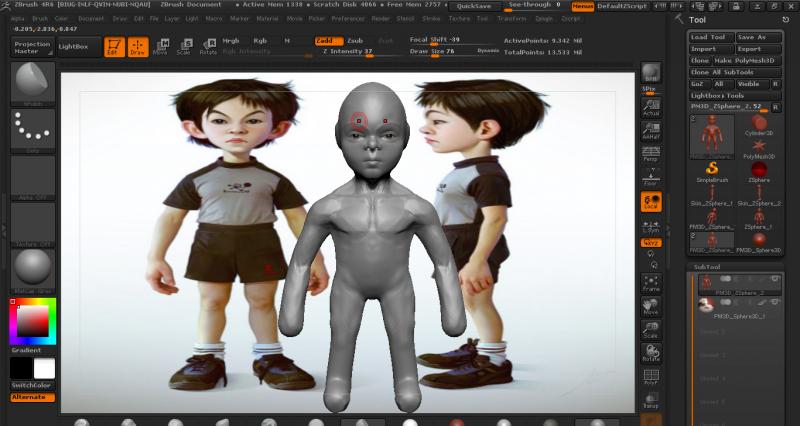This screenshot has height=426, width=800.
Task: Open the Alpha Off selector
Action: click(33, 177)
